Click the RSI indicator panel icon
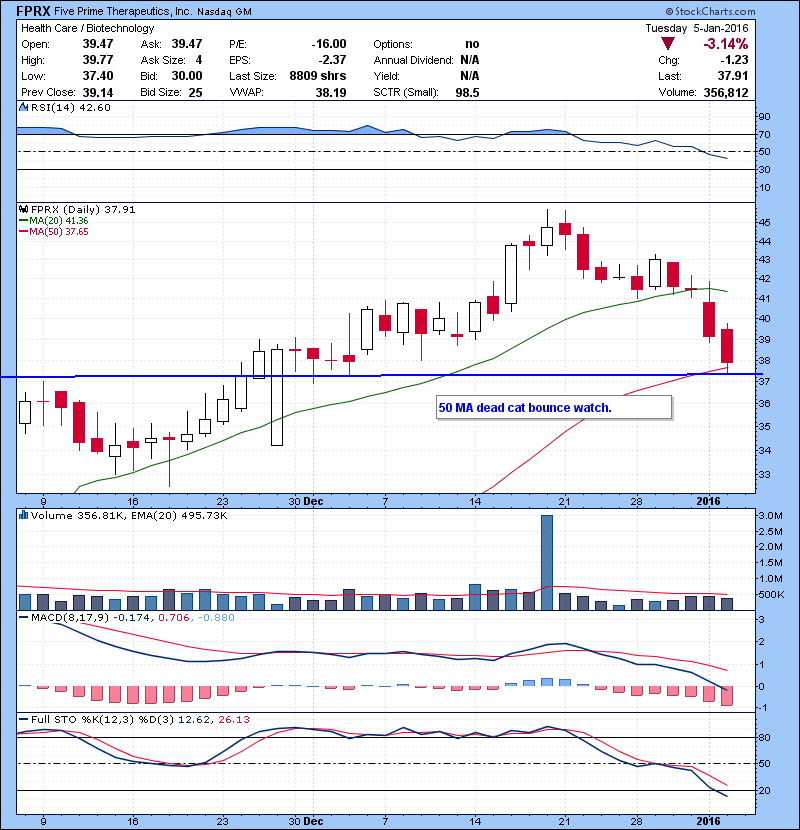 tap(24, 107)
